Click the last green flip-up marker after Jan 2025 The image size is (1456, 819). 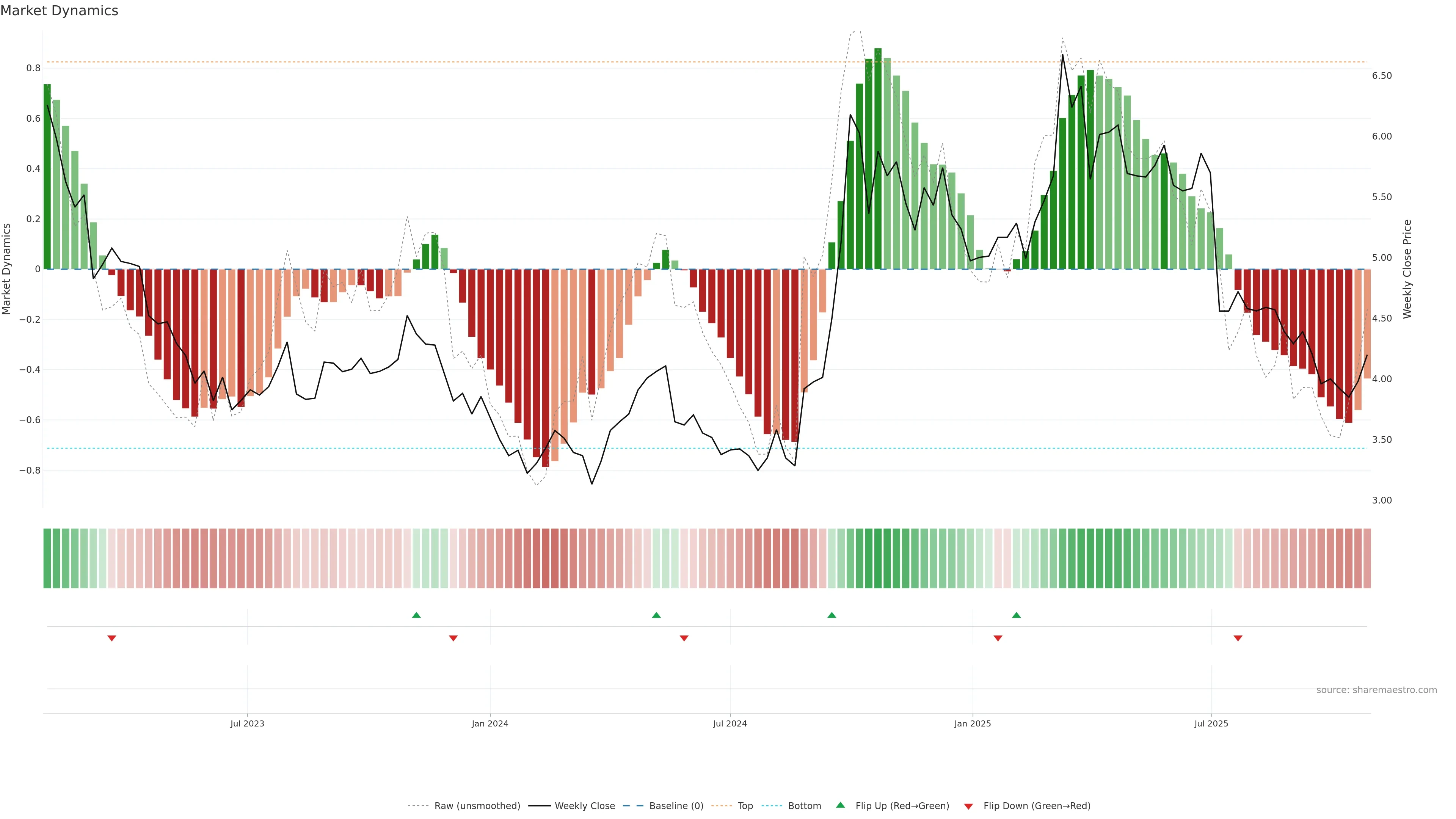[x=1016, y=615]
